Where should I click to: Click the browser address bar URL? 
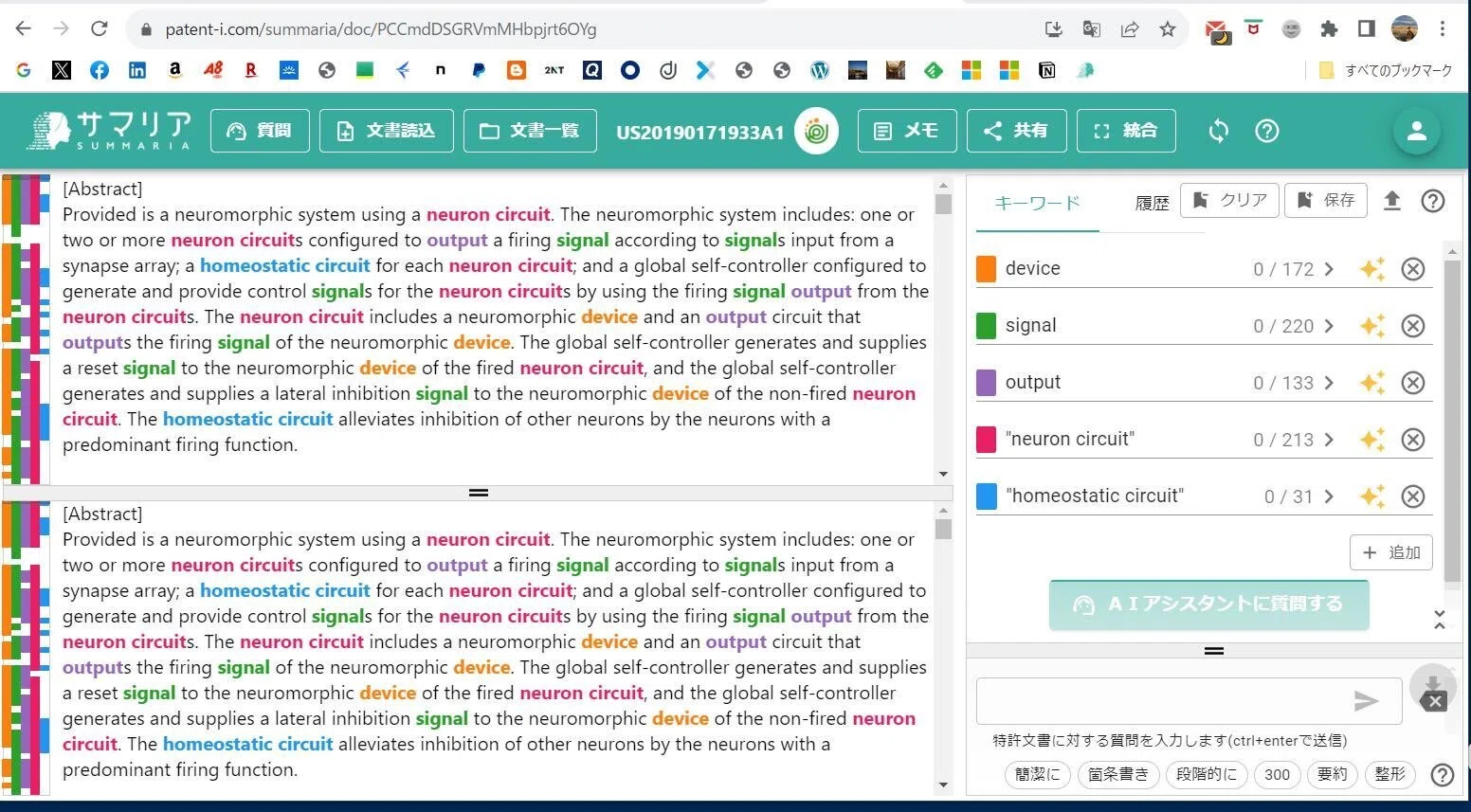(x=381, y=29)
